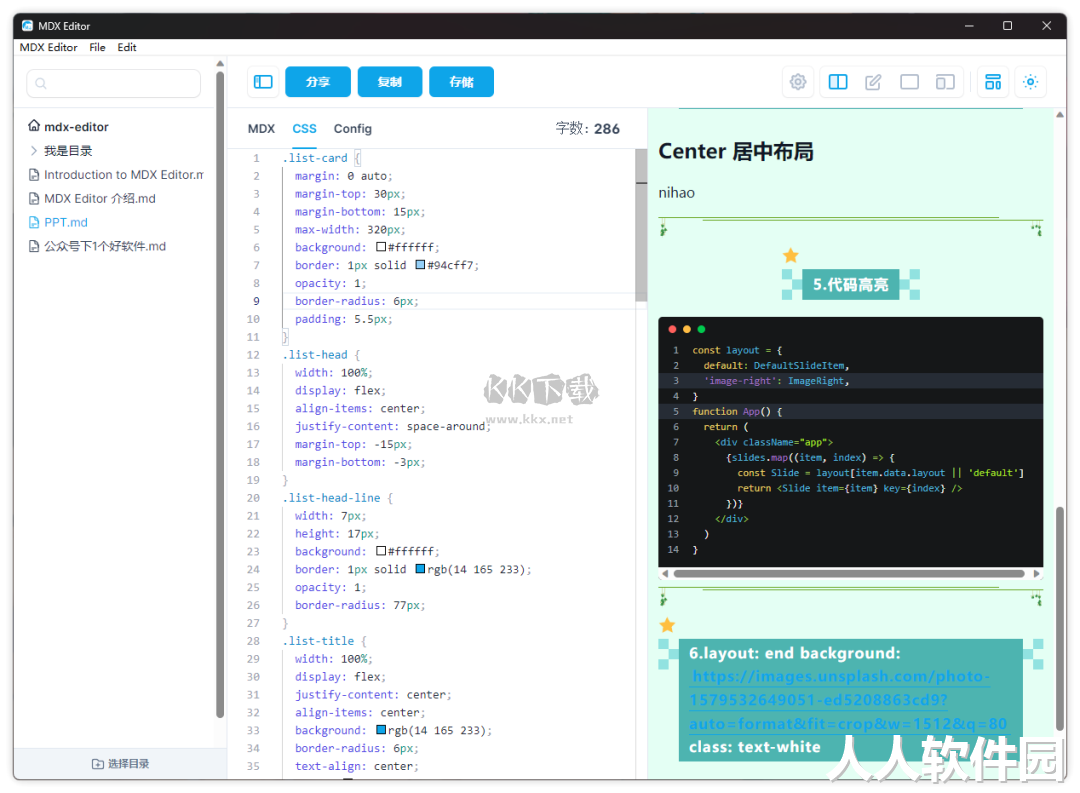Focus the sidebar search input field
The height and width of the screenshot is (793, 1080).
click(x=114, y=83)
